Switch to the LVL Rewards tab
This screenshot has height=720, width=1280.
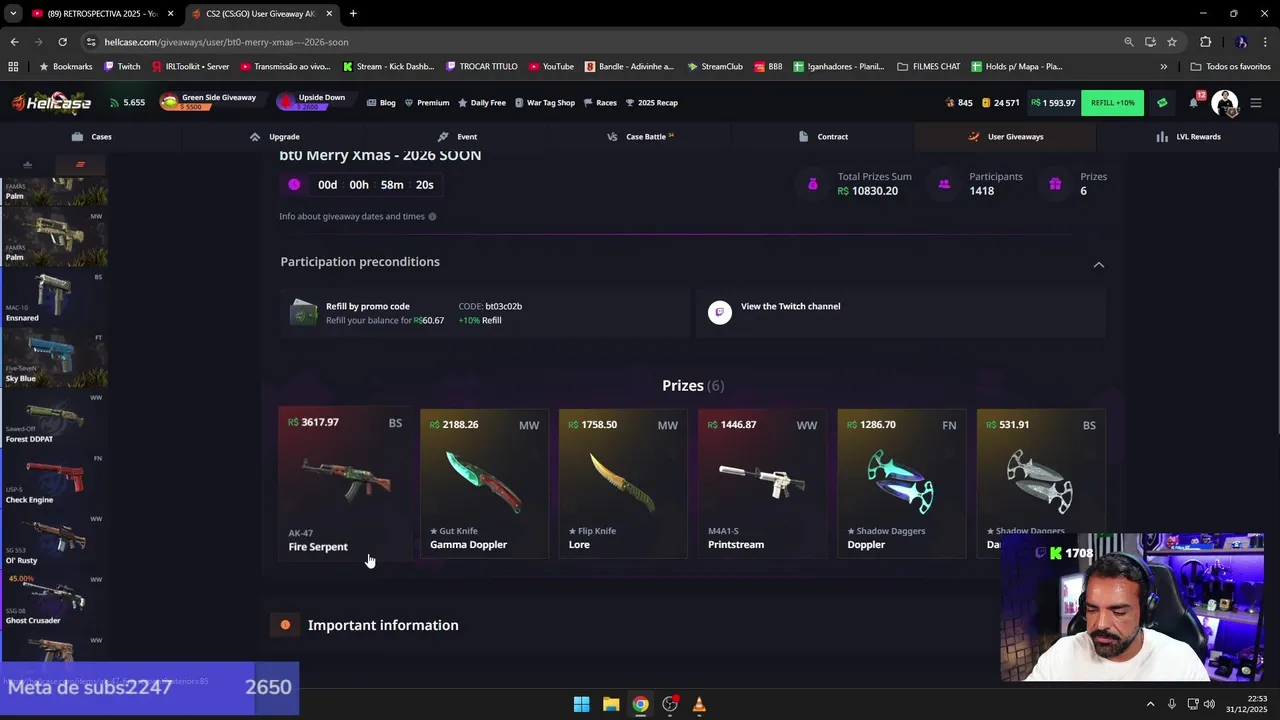[x=1188, y=137]
